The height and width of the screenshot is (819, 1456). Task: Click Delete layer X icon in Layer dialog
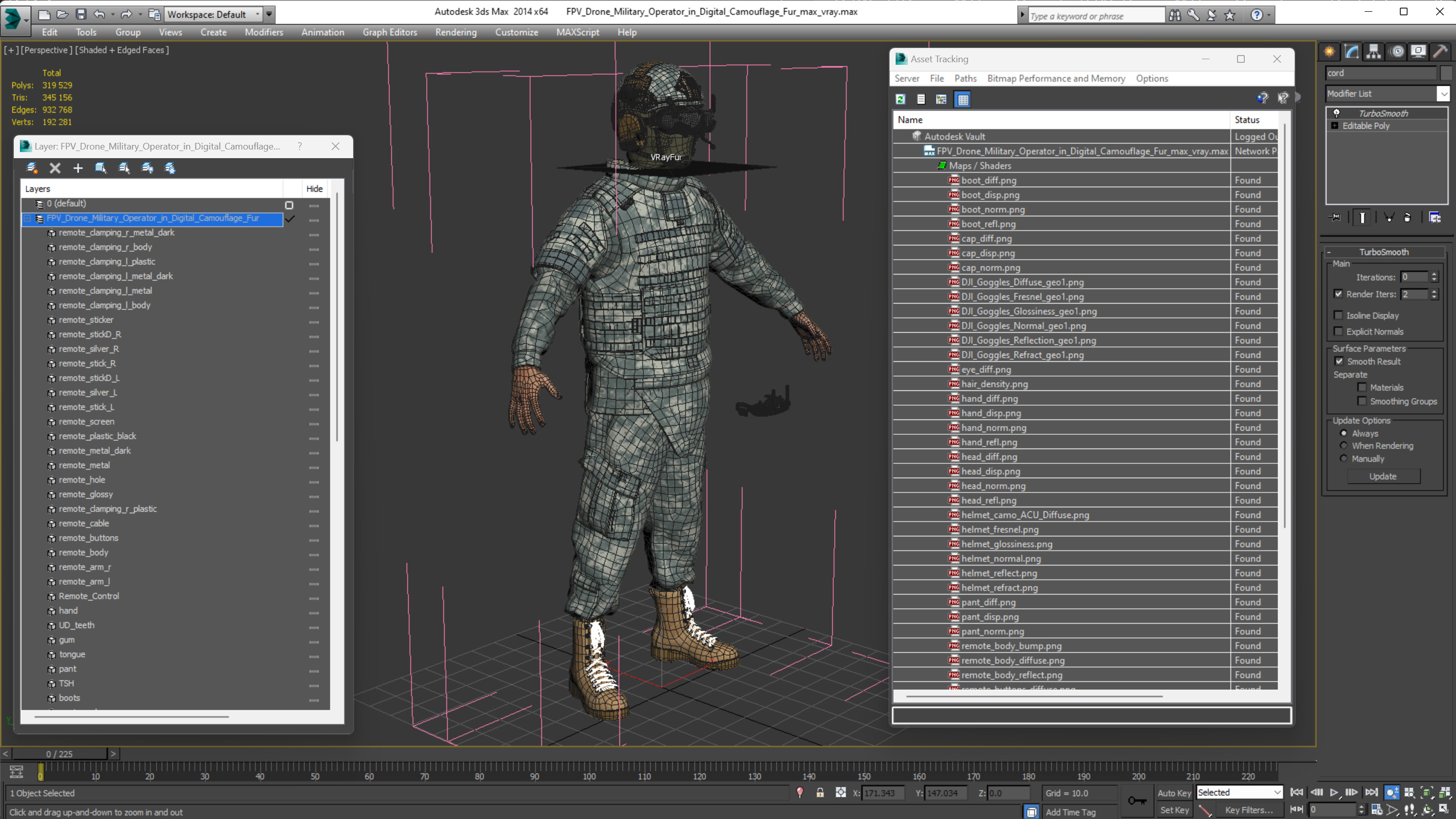55,168
